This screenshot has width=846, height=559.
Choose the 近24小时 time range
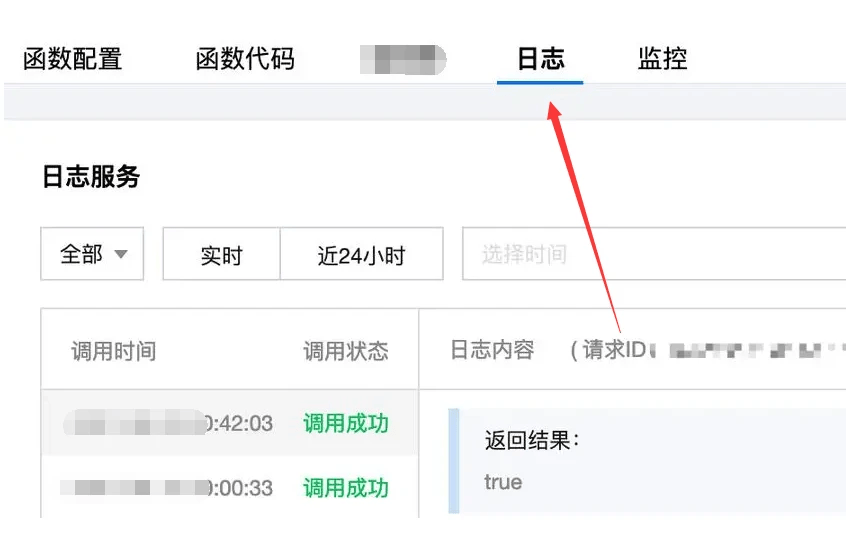[x=361, y=254]
